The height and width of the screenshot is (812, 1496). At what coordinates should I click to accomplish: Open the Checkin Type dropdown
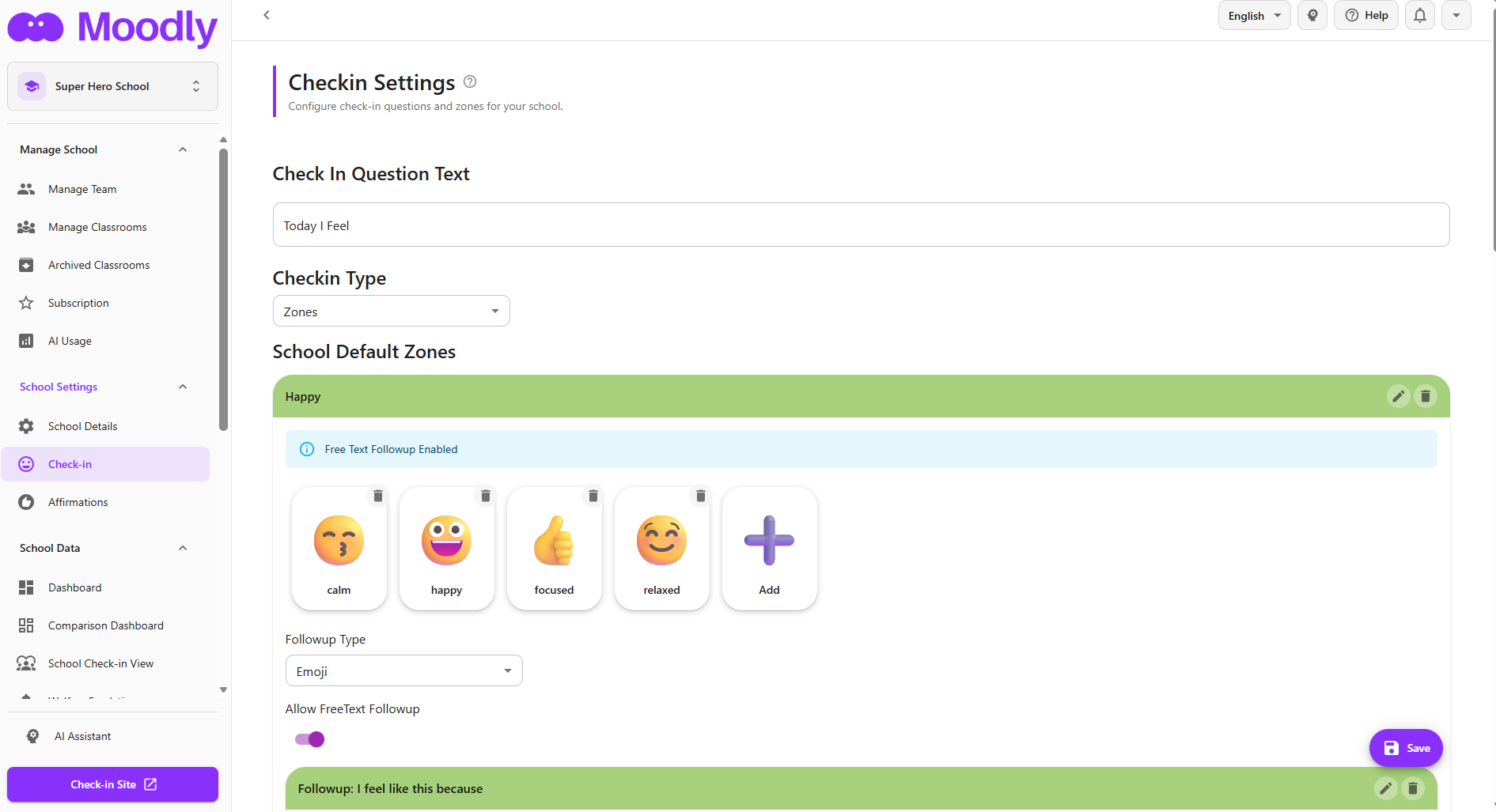pyautogui.click(x=391, y=312)
